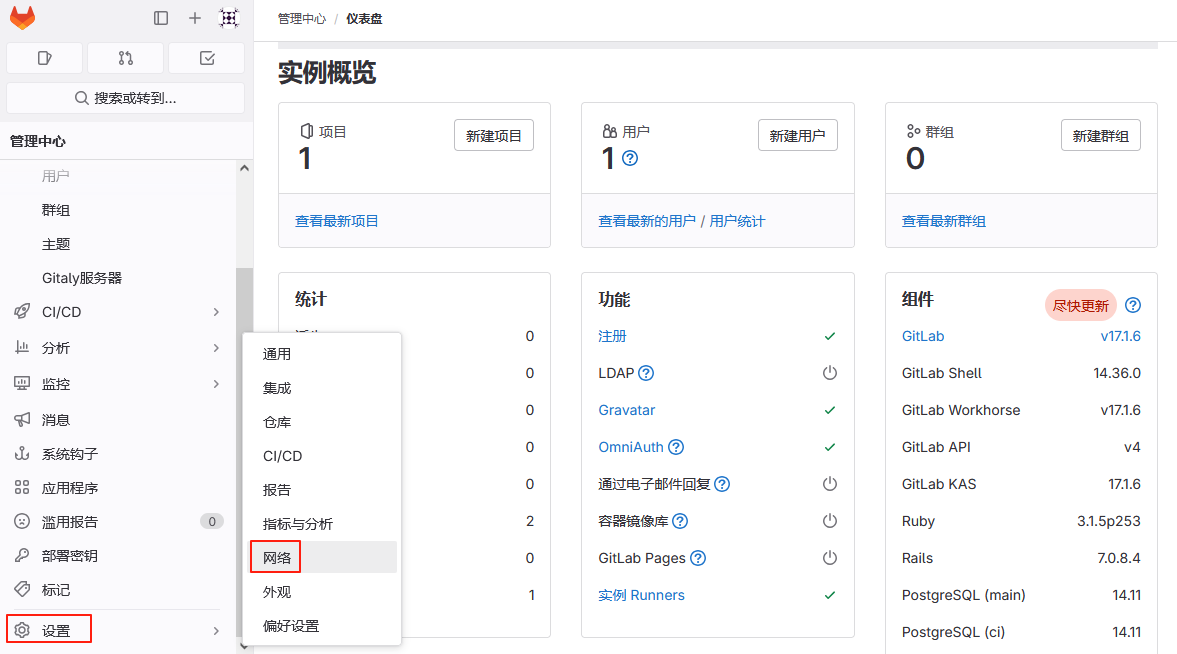Click the 分析 chart icon

point(22,348)
